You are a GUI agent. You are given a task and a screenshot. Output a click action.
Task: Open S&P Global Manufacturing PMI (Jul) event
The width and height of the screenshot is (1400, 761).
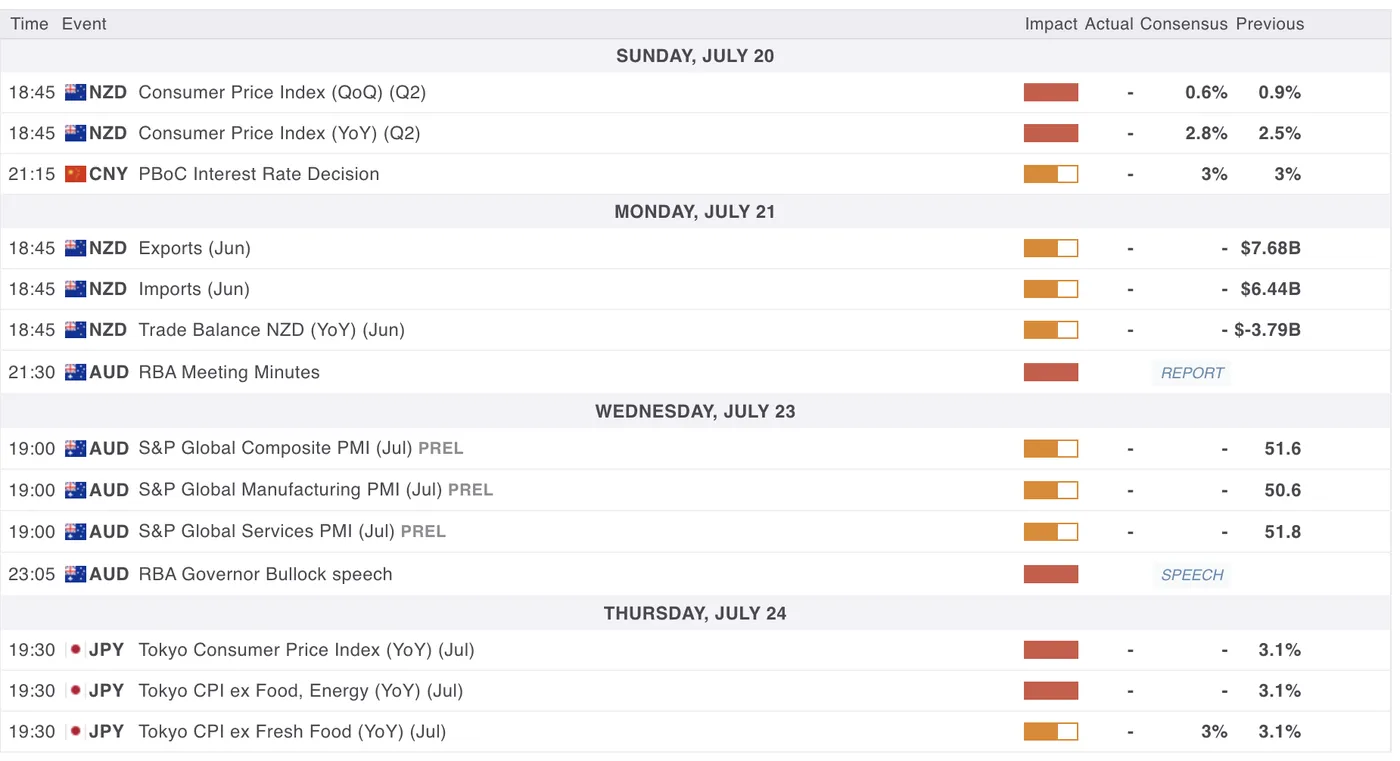[290, 490]
